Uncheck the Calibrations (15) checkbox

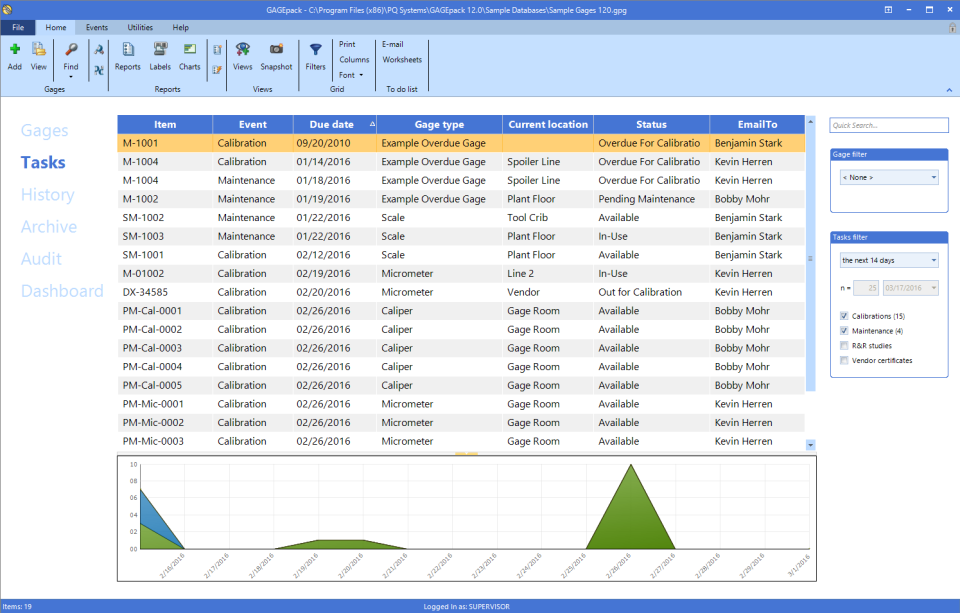844,316
